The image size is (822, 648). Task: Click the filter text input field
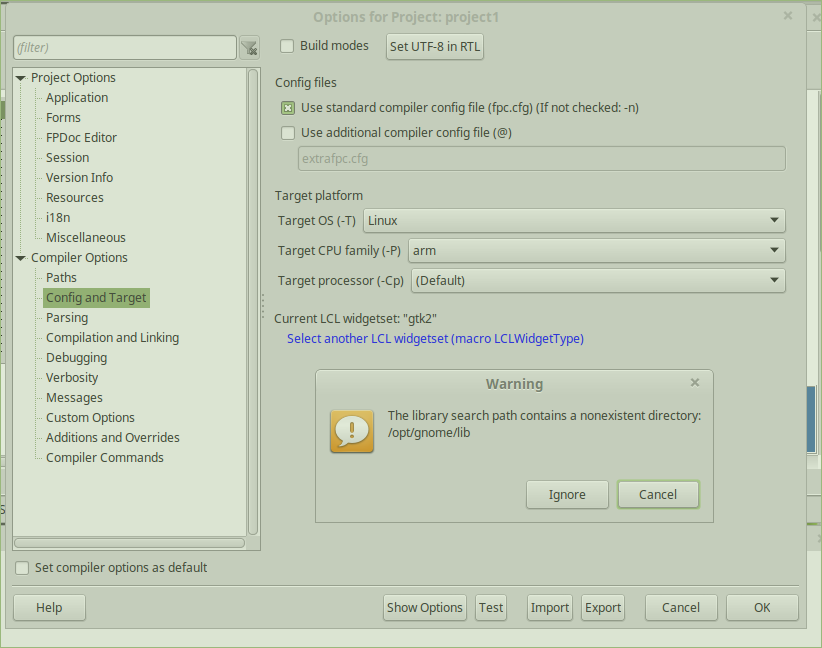tap(124, 47)
